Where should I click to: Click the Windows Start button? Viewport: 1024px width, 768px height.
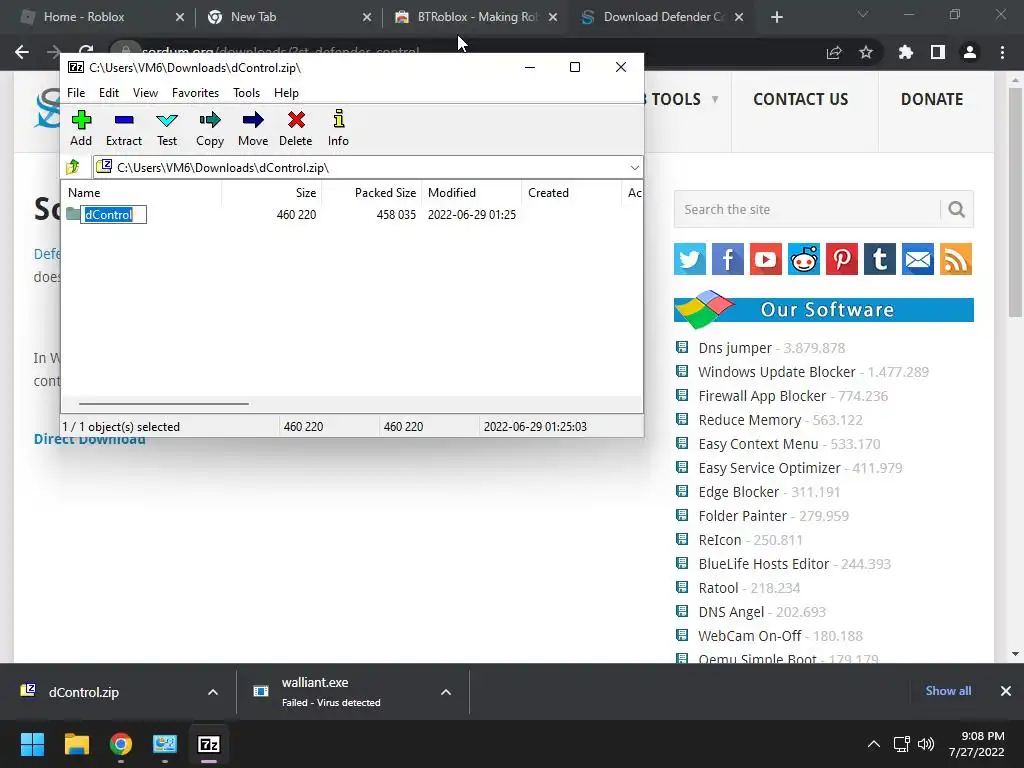[32, 744]
